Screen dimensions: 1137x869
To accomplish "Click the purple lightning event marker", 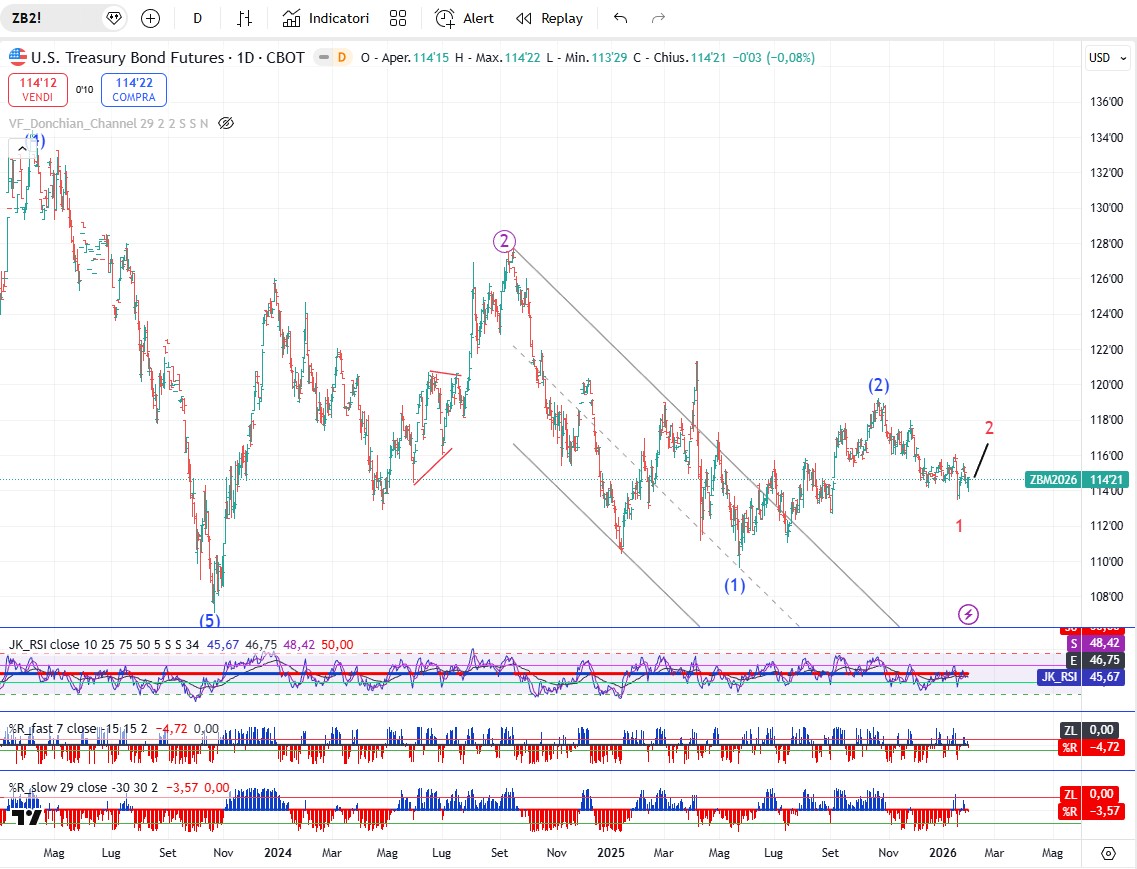I will tap(967, 614).
